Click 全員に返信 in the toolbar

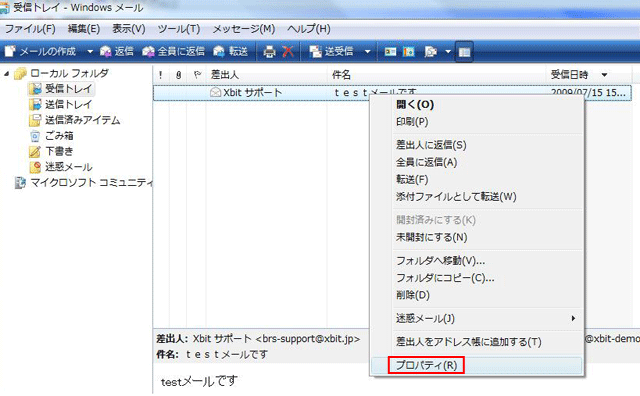pyautogui.click(x=173, y=51)
